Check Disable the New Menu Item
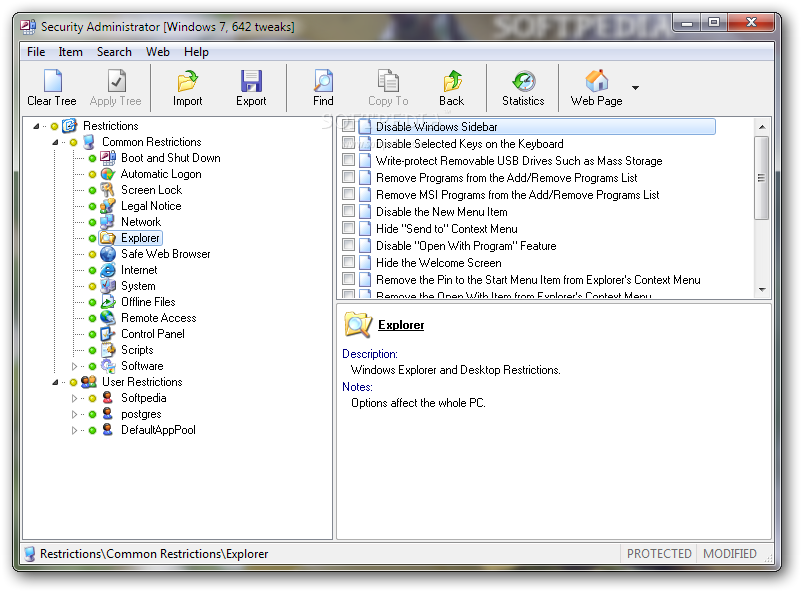 coord(348,210)
